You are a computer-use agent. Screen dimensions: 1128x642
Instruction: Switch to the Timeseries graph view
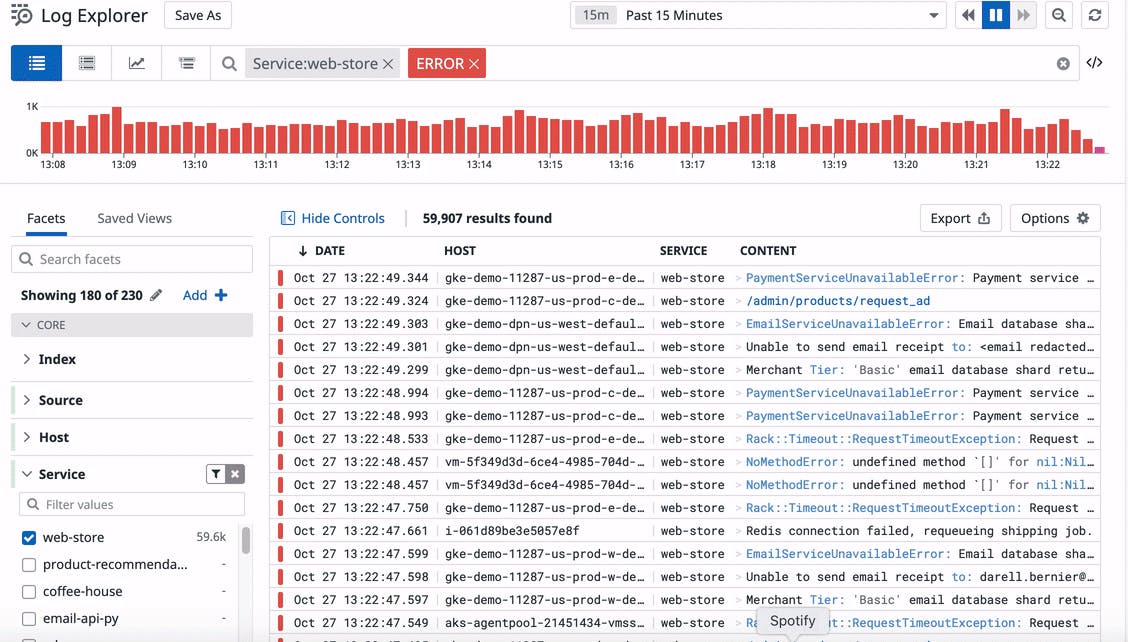point(137,62)
